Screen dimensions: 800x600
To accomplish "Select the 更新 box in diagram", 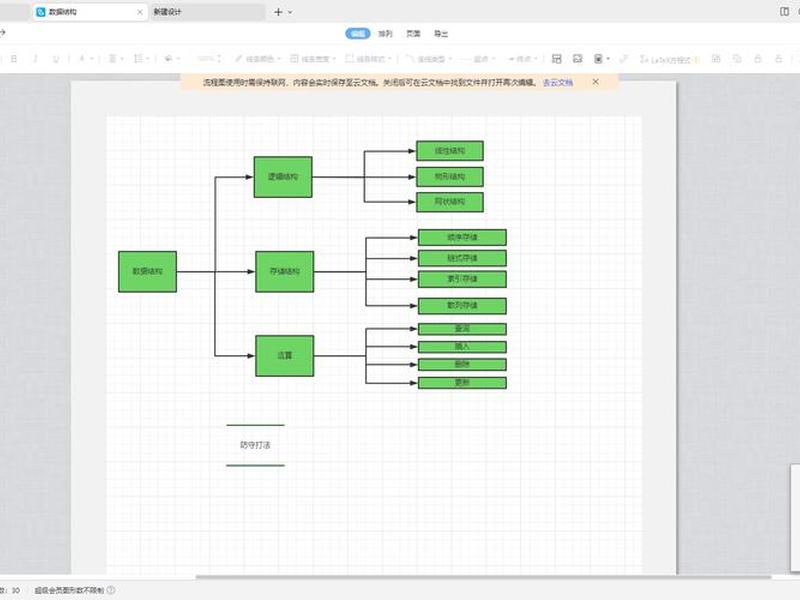I will coord(462,383).
